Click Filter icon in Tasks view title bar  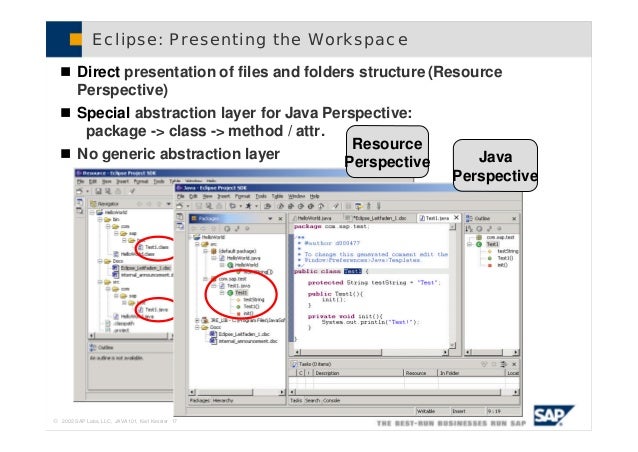504,364
